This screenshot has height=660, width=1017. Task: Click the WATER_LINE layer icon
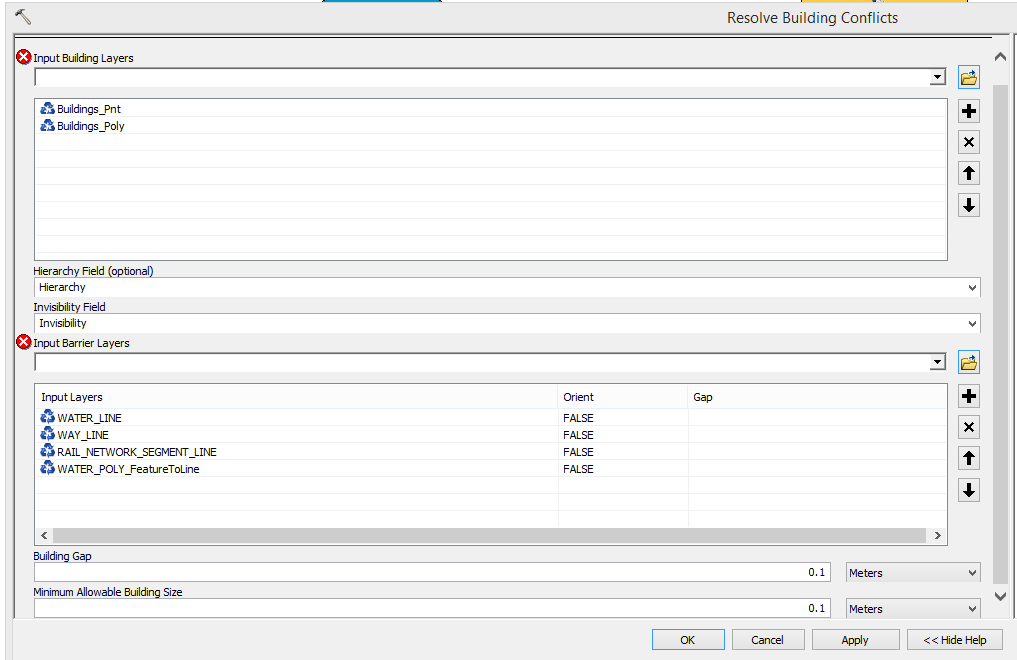[x=47, y=417]
